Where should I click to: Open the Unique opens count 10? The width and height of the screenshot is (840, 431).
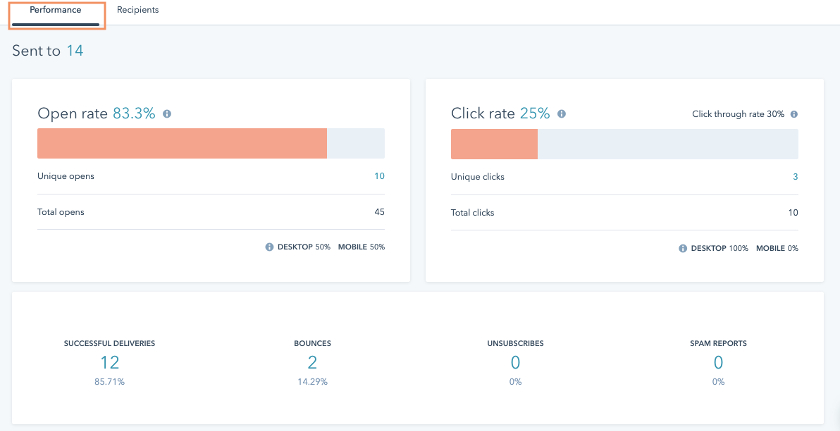(x=379, y=176)
